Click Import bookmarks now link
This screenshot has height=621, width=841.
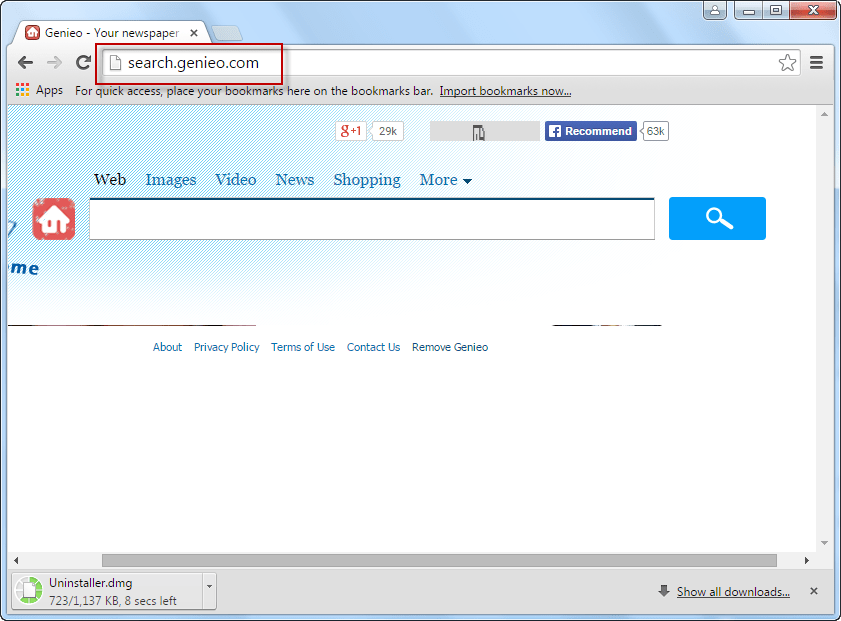tap(505, 91)
